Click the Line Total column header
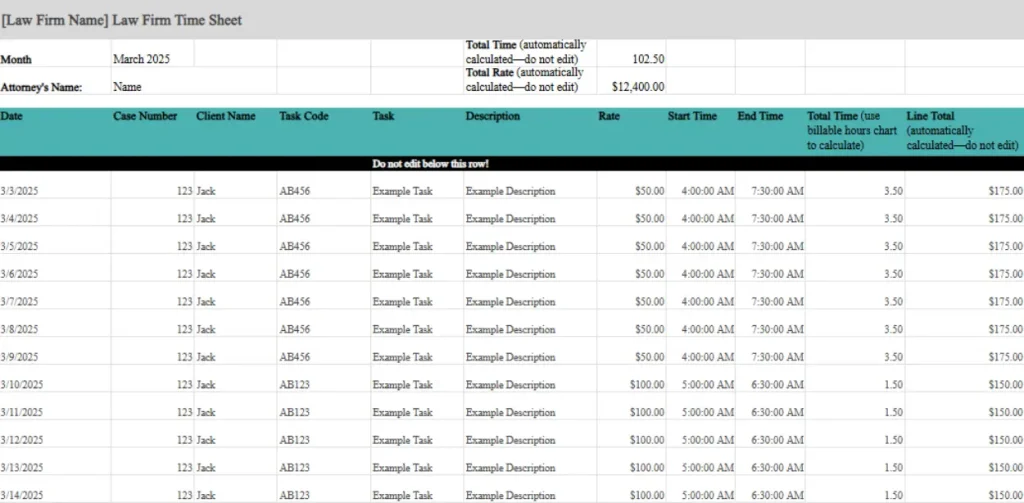Image resolution: width=1024 pixels, height=503 pixels. click(963, 131)
